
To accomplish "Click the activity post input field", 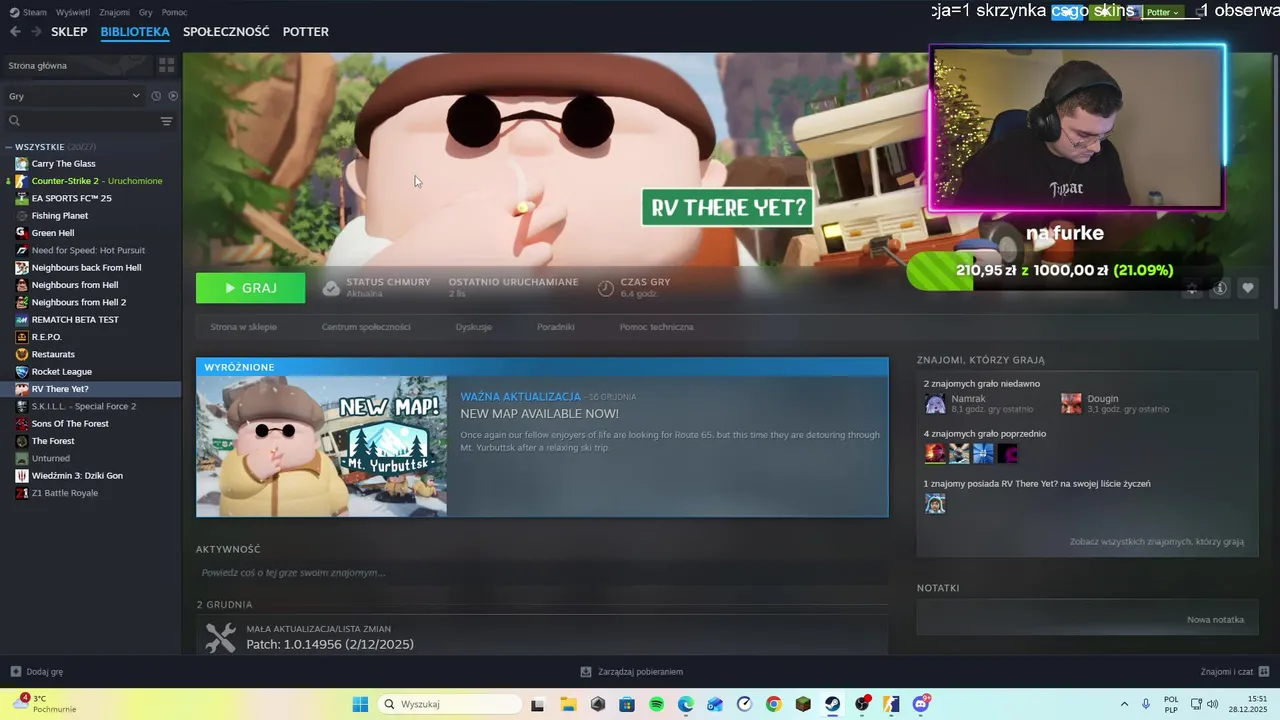I will tap(541, 573).
